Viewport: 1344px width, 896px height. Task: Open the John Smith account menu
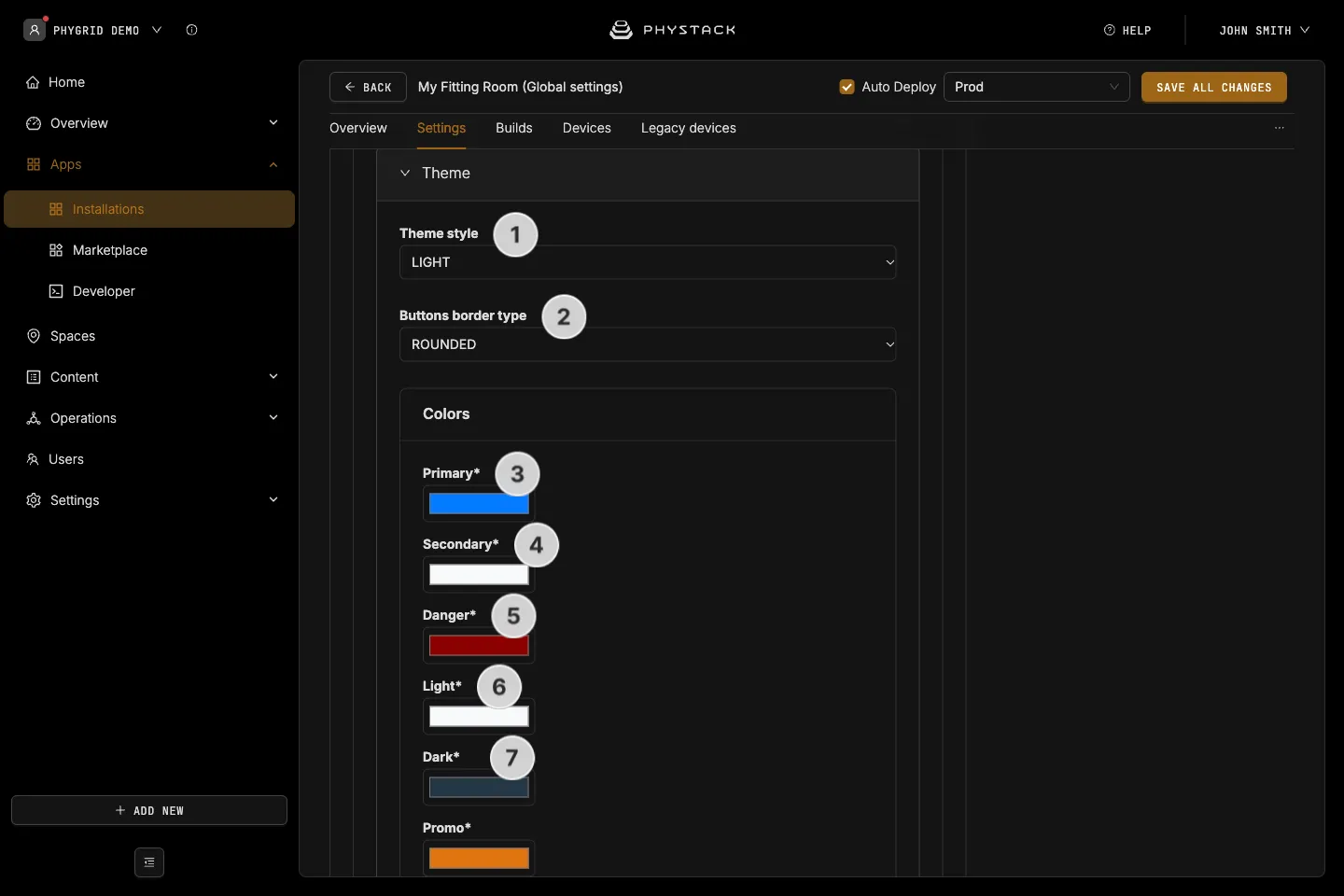coord(1265,30)
